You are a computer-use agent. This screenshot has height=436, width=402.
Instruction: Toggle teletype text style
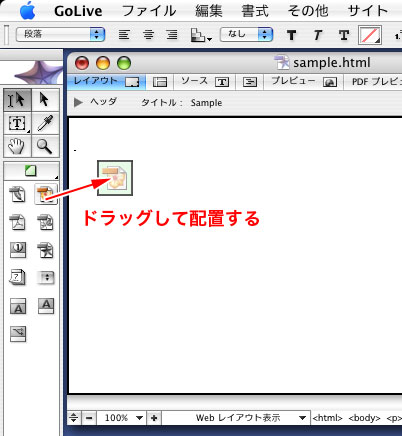click(x=344, y=35)
